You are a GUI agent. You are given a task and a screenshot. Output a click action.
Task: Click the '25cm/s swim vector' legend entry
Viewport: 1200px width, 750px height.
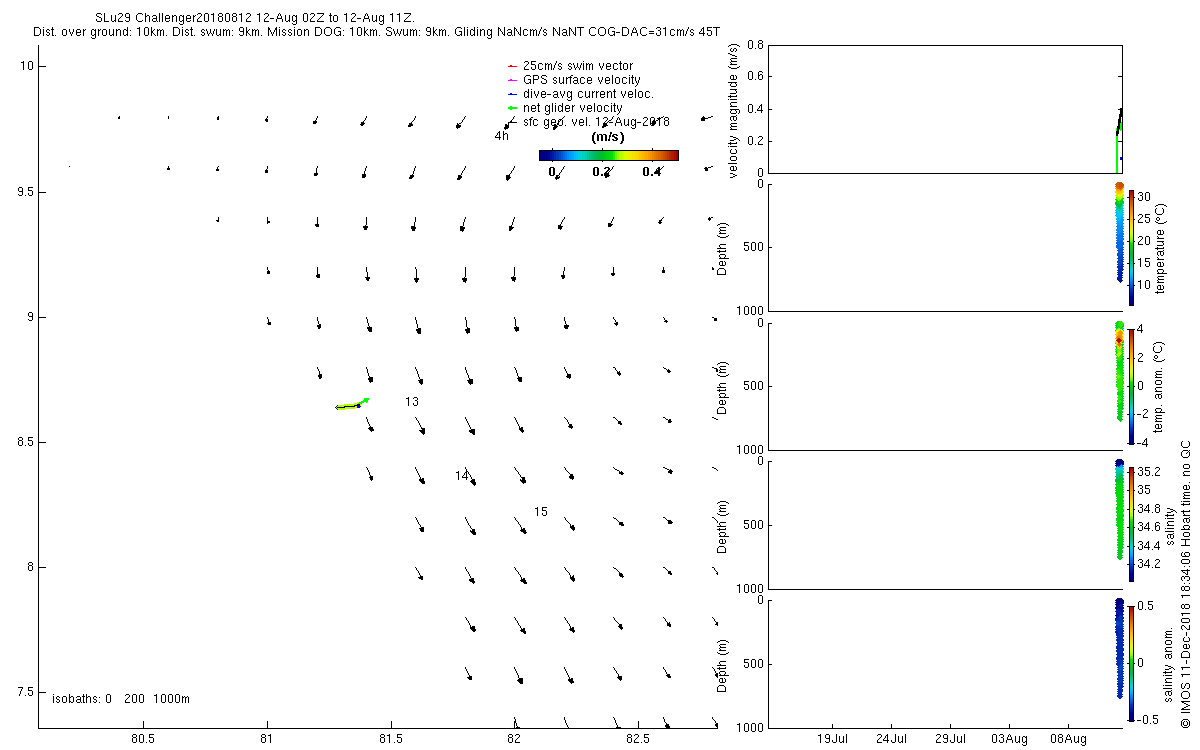(577, 66)
